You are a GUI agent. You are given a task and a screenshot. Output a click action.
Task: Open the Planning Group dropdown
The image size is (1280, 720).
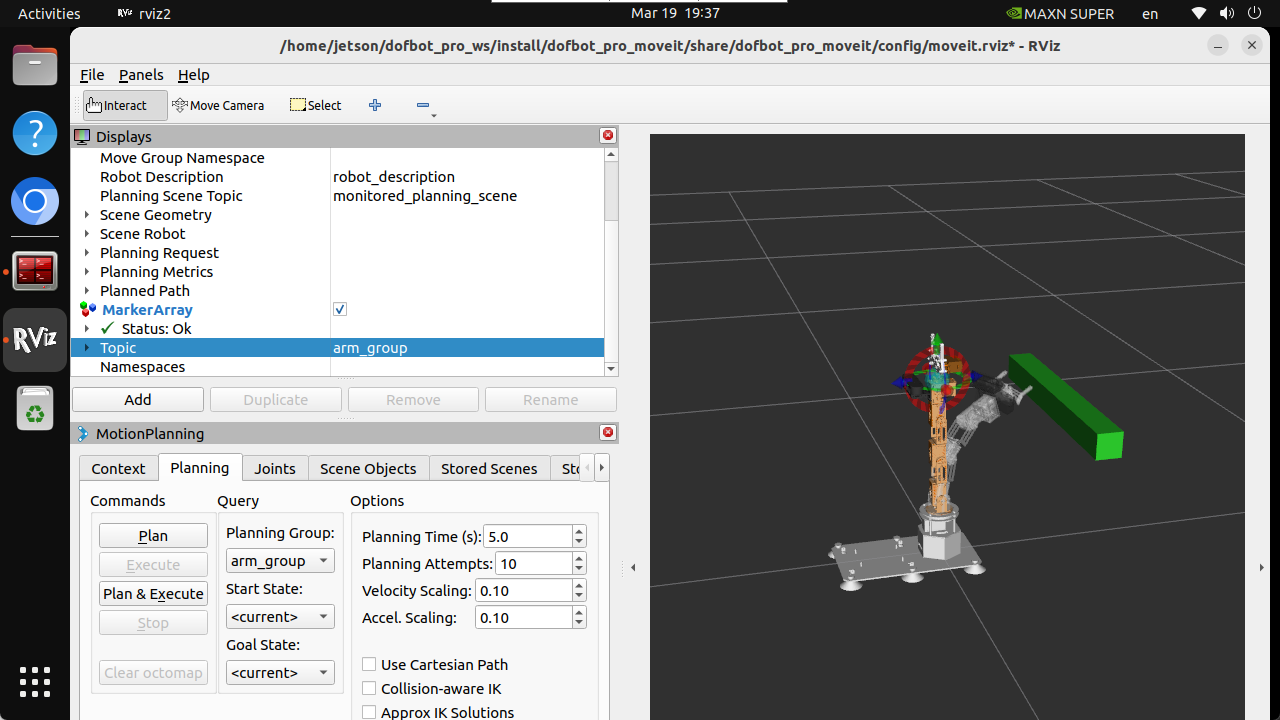pyautogui.click(x=280, y=561)
